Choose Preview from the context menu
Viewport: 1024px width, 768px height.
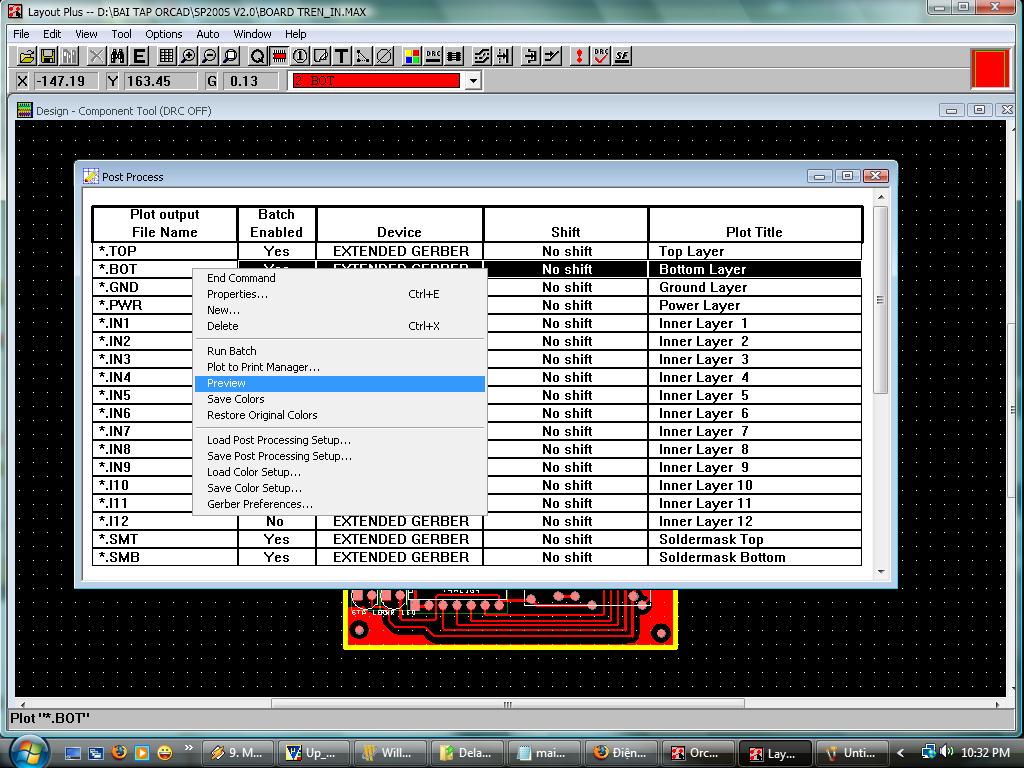tap(340, 383)
